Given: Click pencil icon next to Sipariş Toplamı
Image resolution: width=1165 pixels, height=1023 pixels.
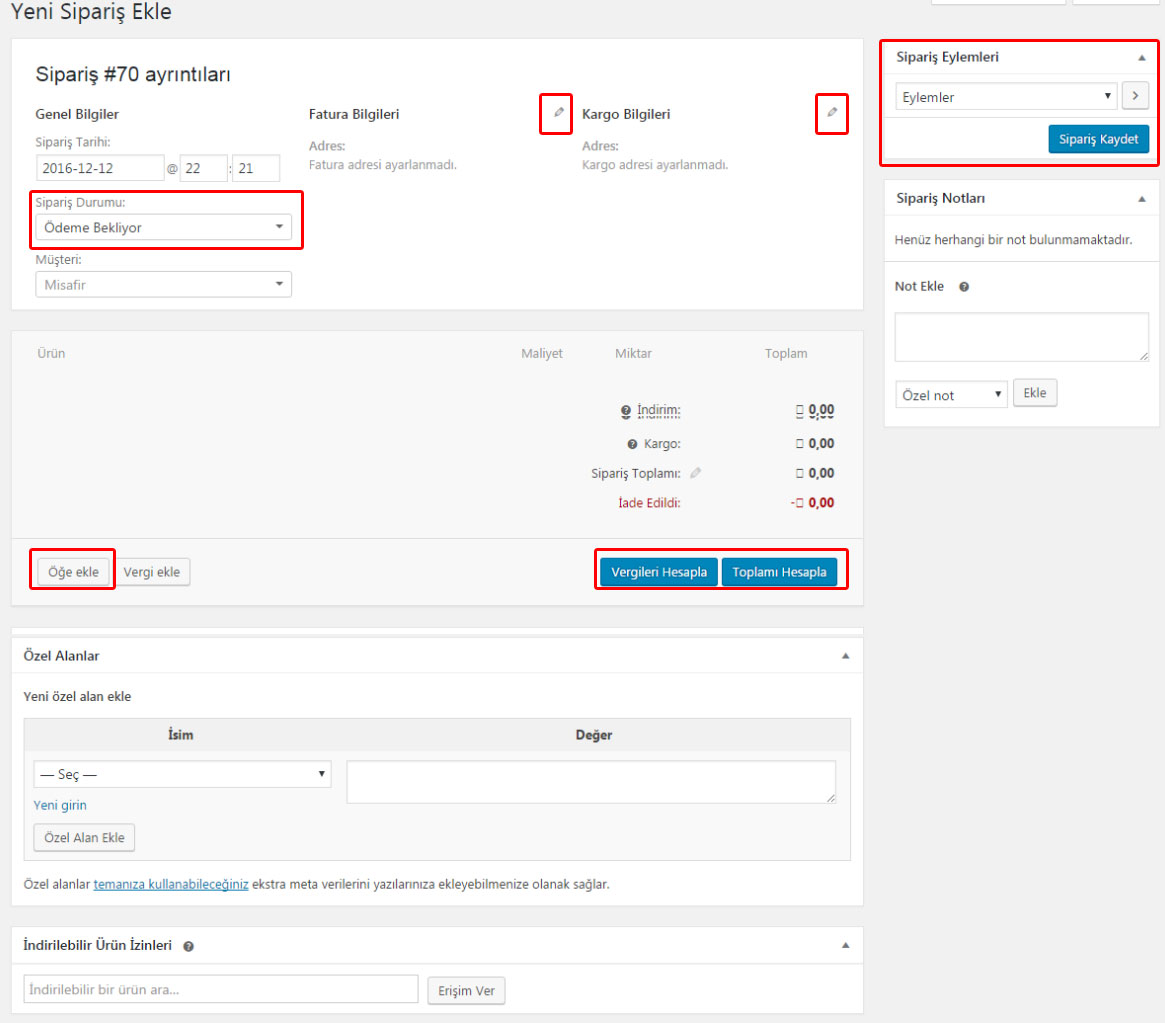Looking at the screenshot, I should click(x=695, y=472).
